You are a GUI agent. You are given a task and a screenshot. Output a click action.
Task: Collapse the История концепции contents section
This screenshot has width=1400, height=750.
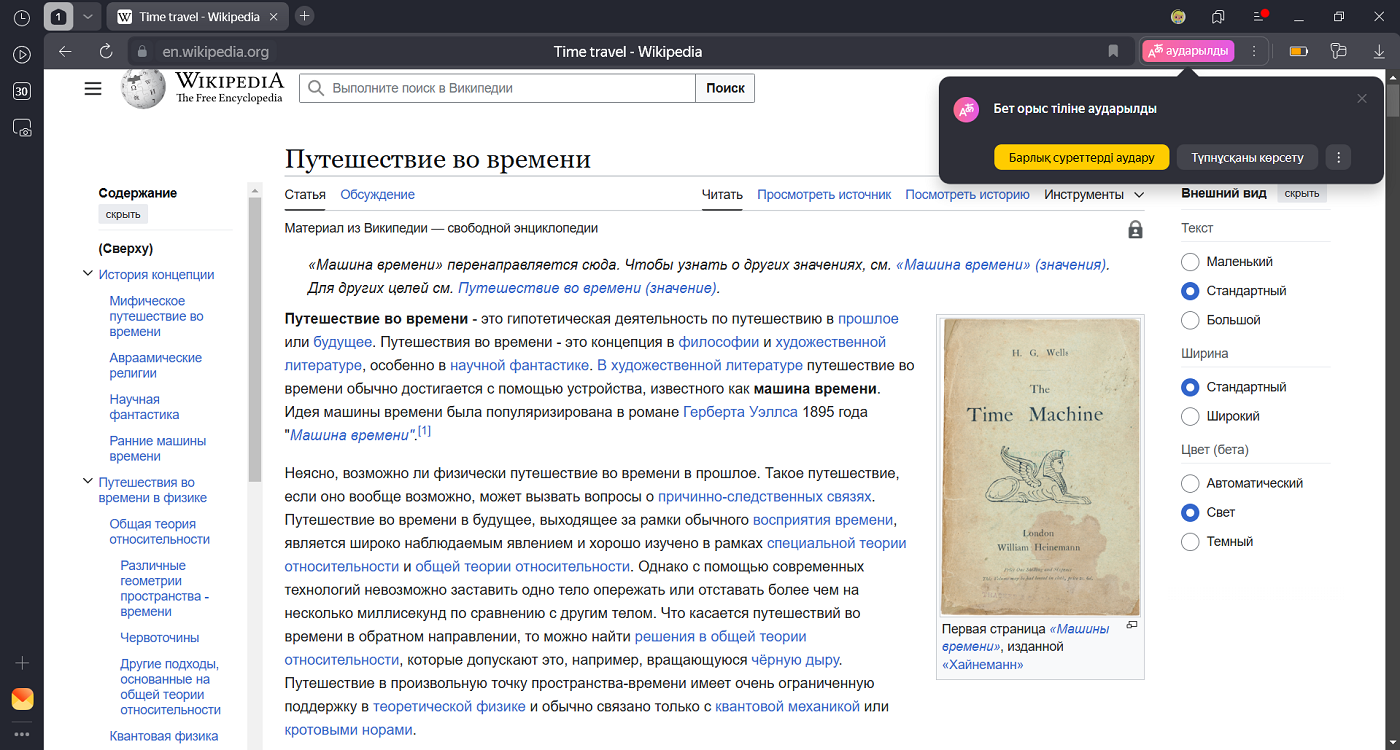[x=88, y=274]
